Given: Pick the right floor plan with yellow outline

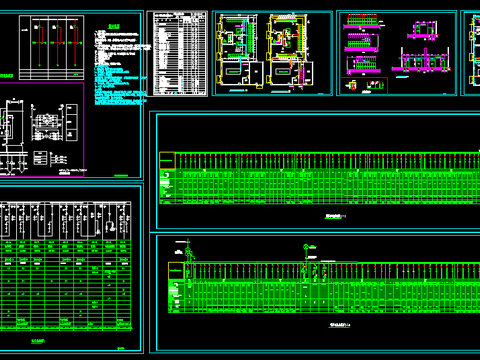Looking at the screenshot, I should pyautogui.click(x=290, y=52).
